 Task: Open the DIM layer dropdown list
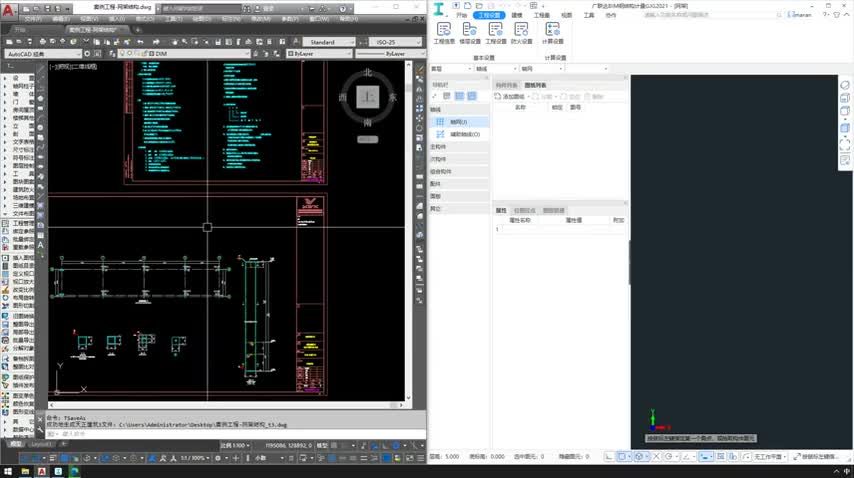(200, 54)
